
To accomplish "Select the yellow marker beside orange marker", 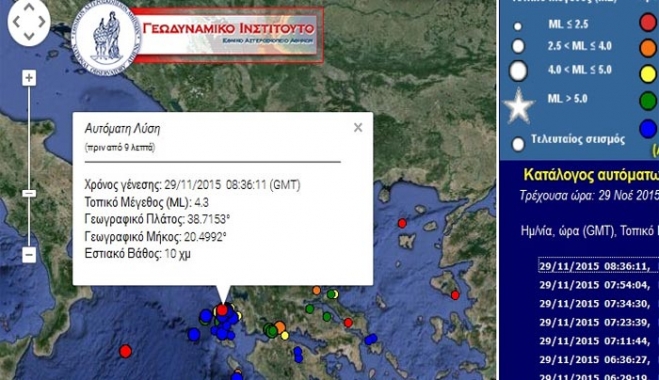I will click(x=285, y=335).
